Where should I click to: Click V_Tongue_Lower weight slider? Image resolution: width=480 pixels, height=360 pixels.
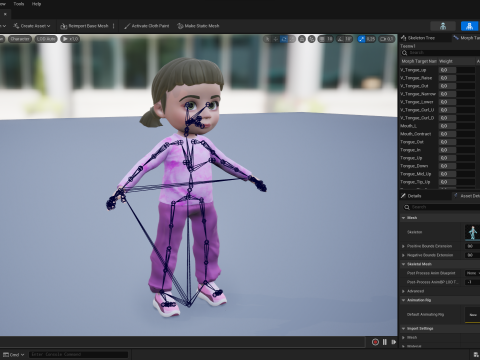point(457,102)
